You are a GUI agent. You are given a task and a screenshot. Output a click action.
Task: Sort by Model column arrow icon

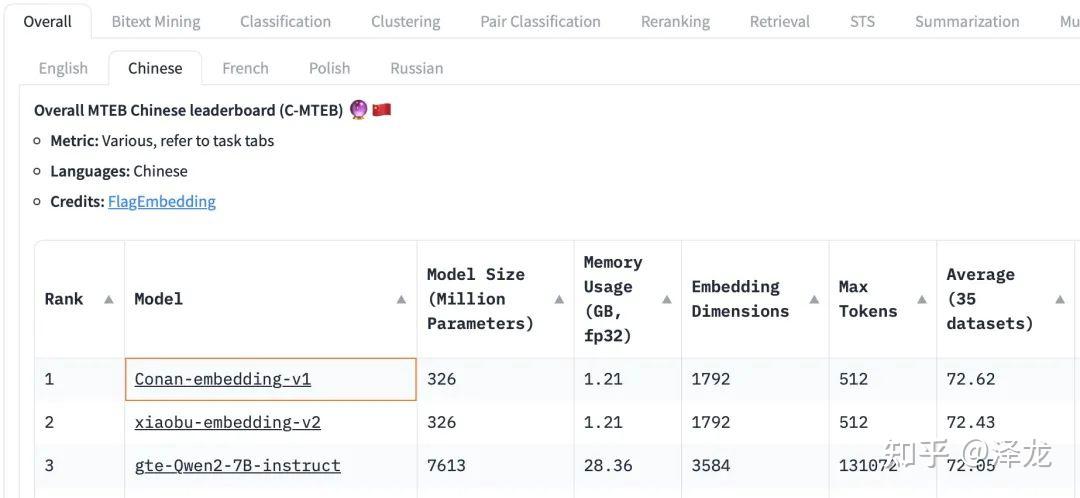coord(401,299)
